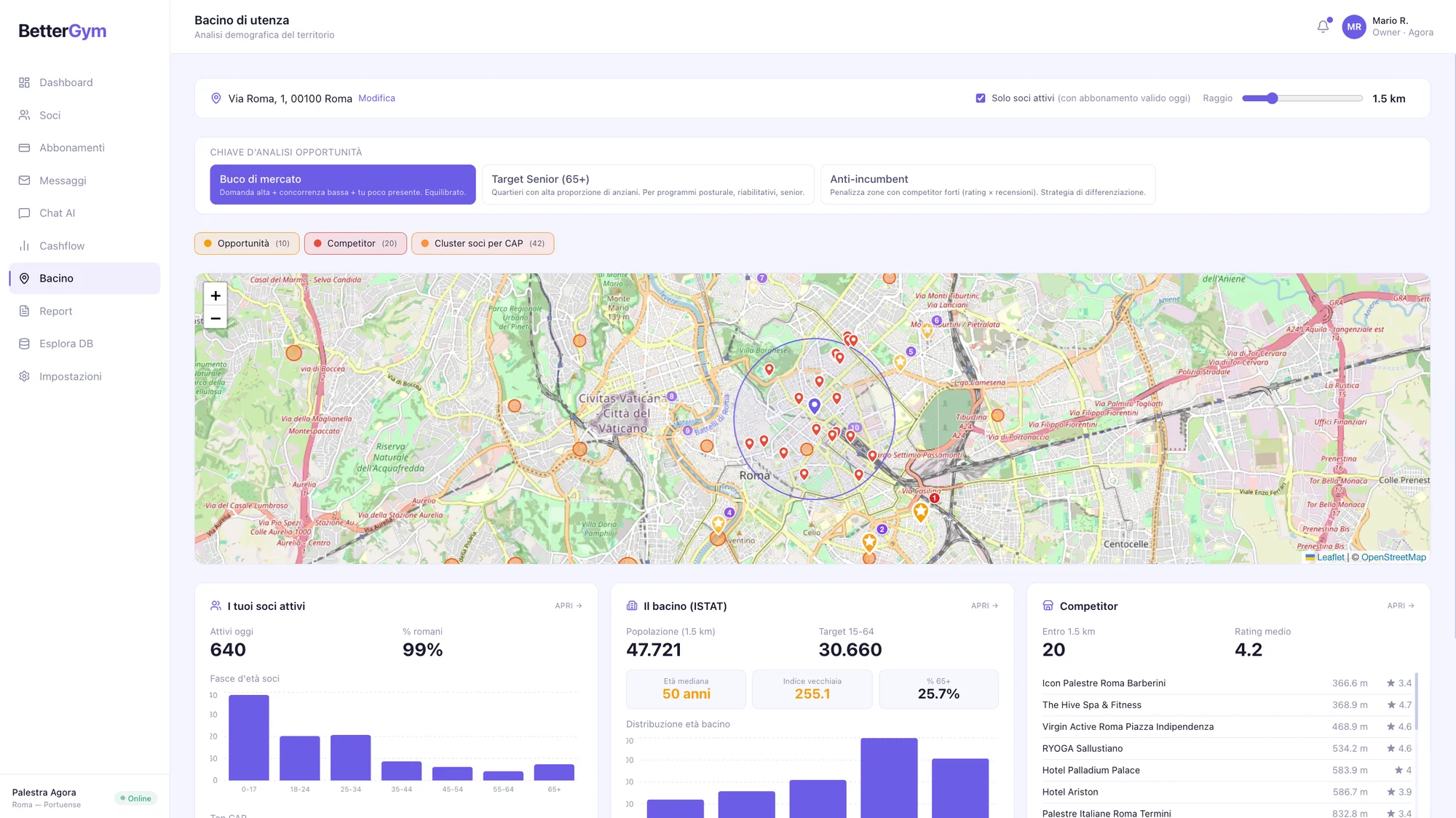Uncheck the Solo soci attivi checkbox
Viewport: 1456px width, 818px height.
coord(981,98)
